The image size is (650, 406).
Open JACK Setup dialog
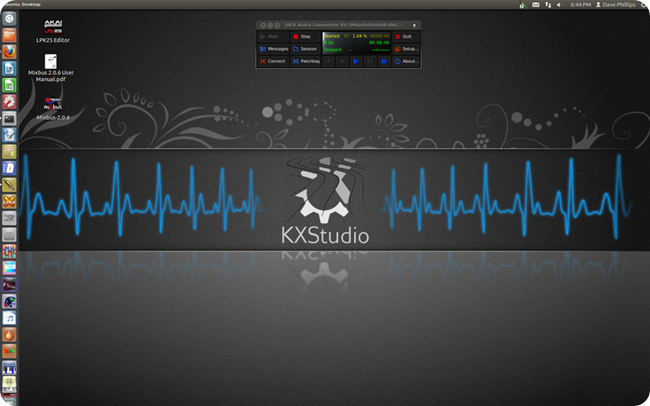tap(406, 49)
